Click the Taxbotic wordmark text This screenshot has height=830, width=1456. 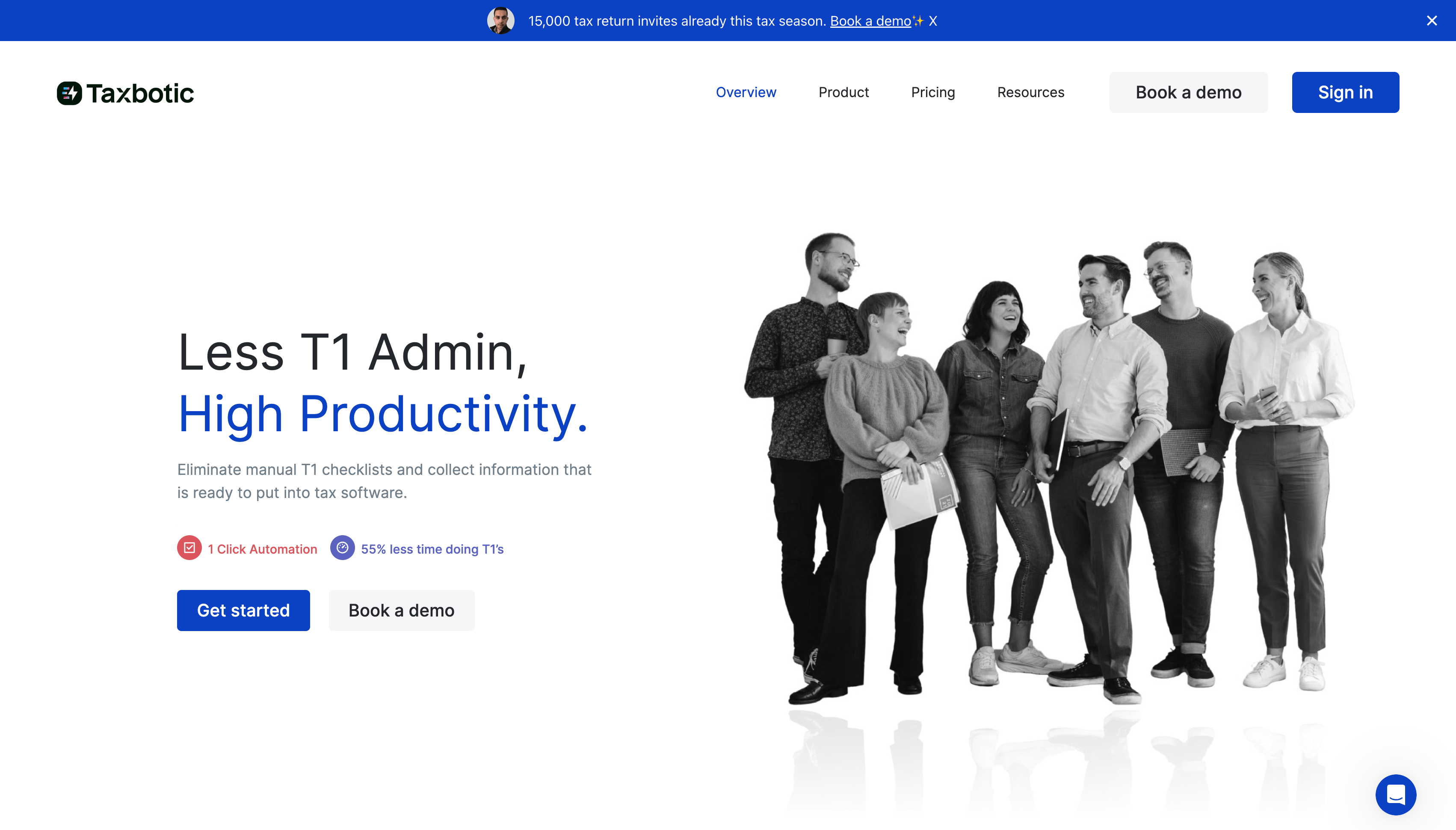click(x=140, y=93)
